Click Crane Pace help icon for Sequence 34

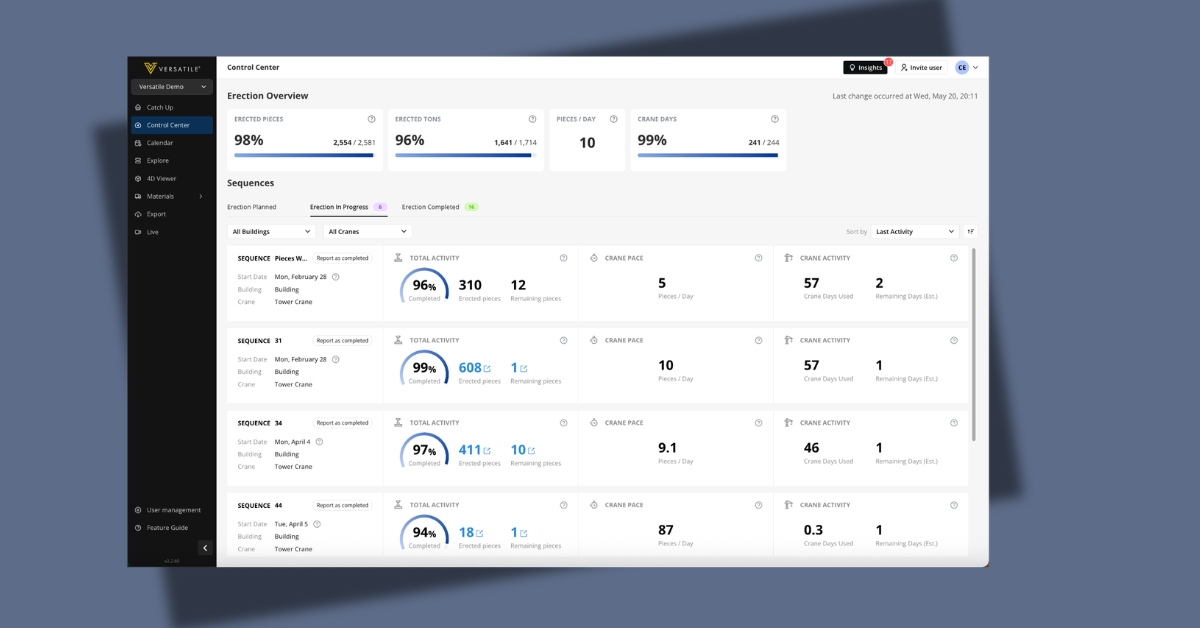(758, 423)
